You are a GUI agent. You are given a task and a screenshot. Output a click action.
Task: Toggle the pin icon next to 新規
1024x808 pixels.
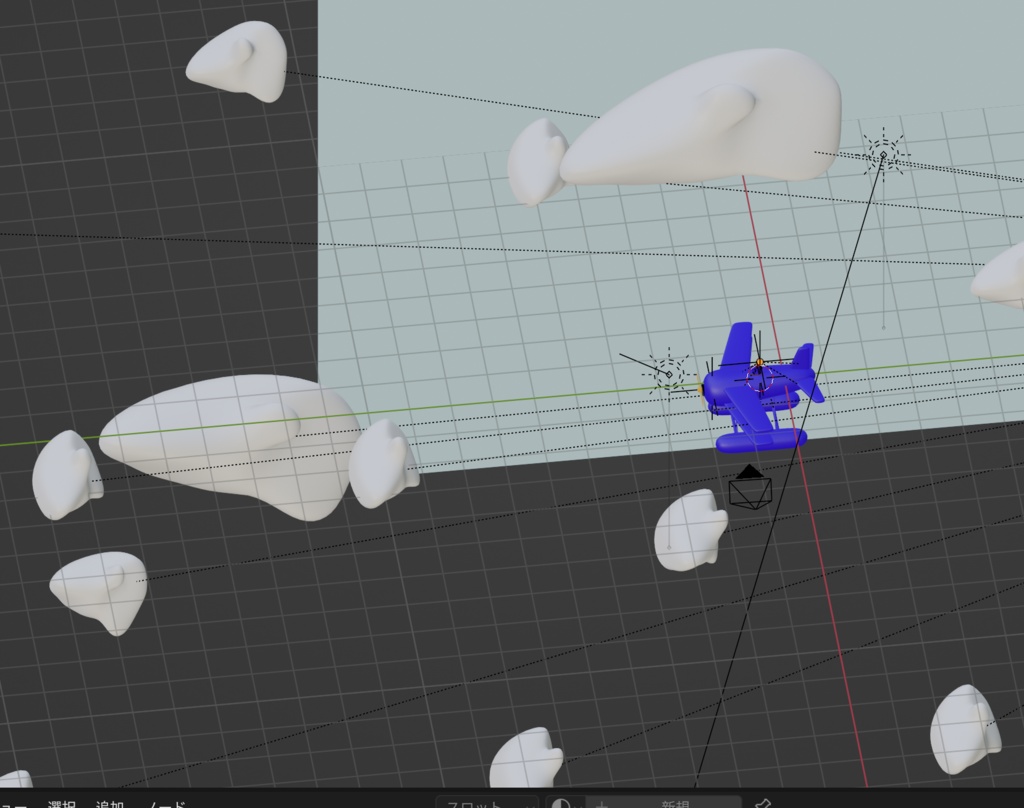[x=761, y=803]
